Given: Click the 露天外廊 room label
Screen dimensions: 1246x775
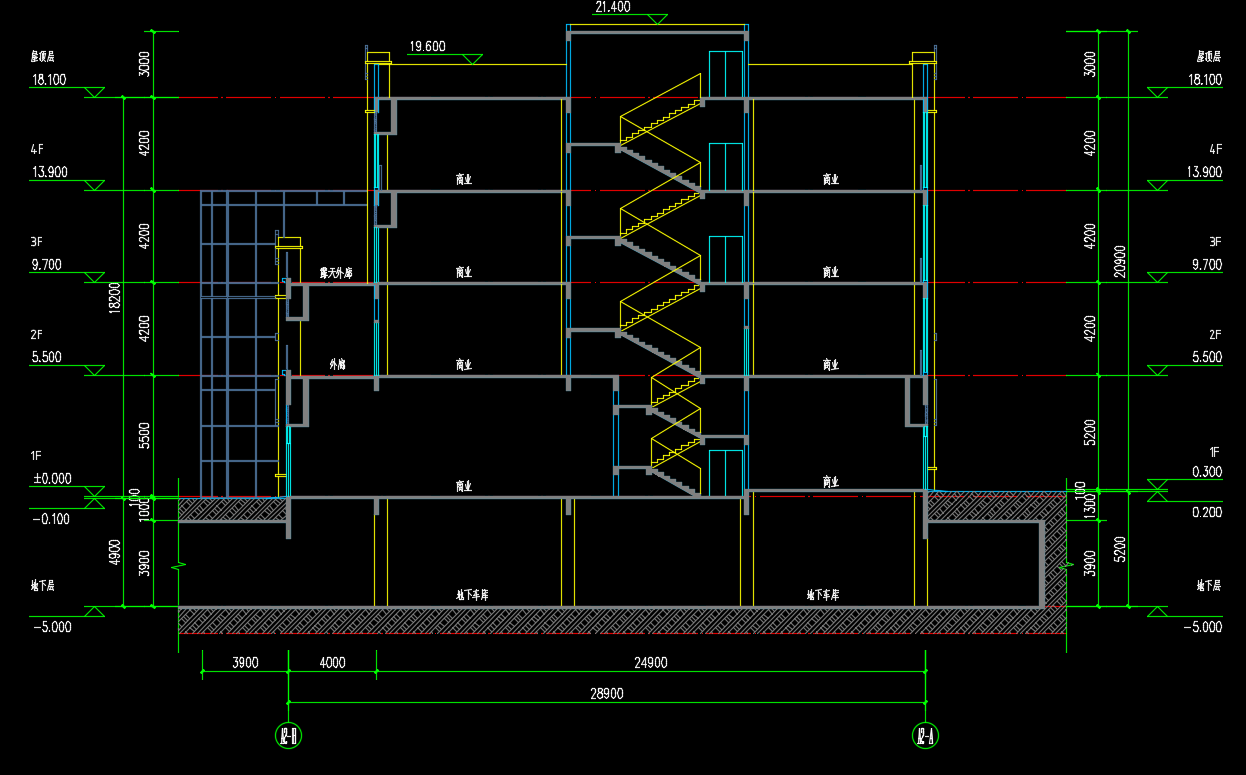Looking at the screenshot, I should coord(336,272).
